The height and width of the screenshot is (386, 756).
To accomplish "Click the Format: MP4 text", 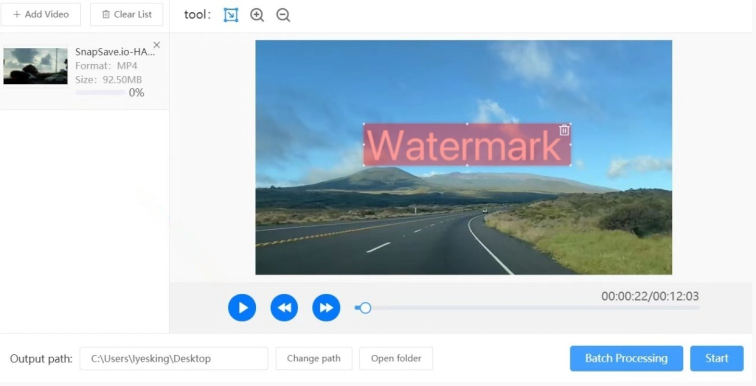I will pos(106,66).
